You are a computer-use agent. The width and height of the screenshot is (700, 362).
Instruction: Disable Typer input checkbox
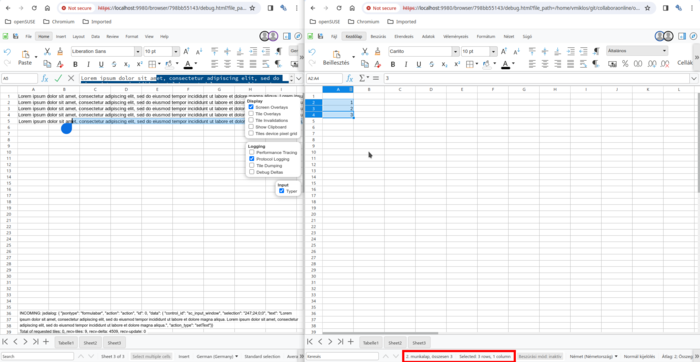tap(281, 191)
